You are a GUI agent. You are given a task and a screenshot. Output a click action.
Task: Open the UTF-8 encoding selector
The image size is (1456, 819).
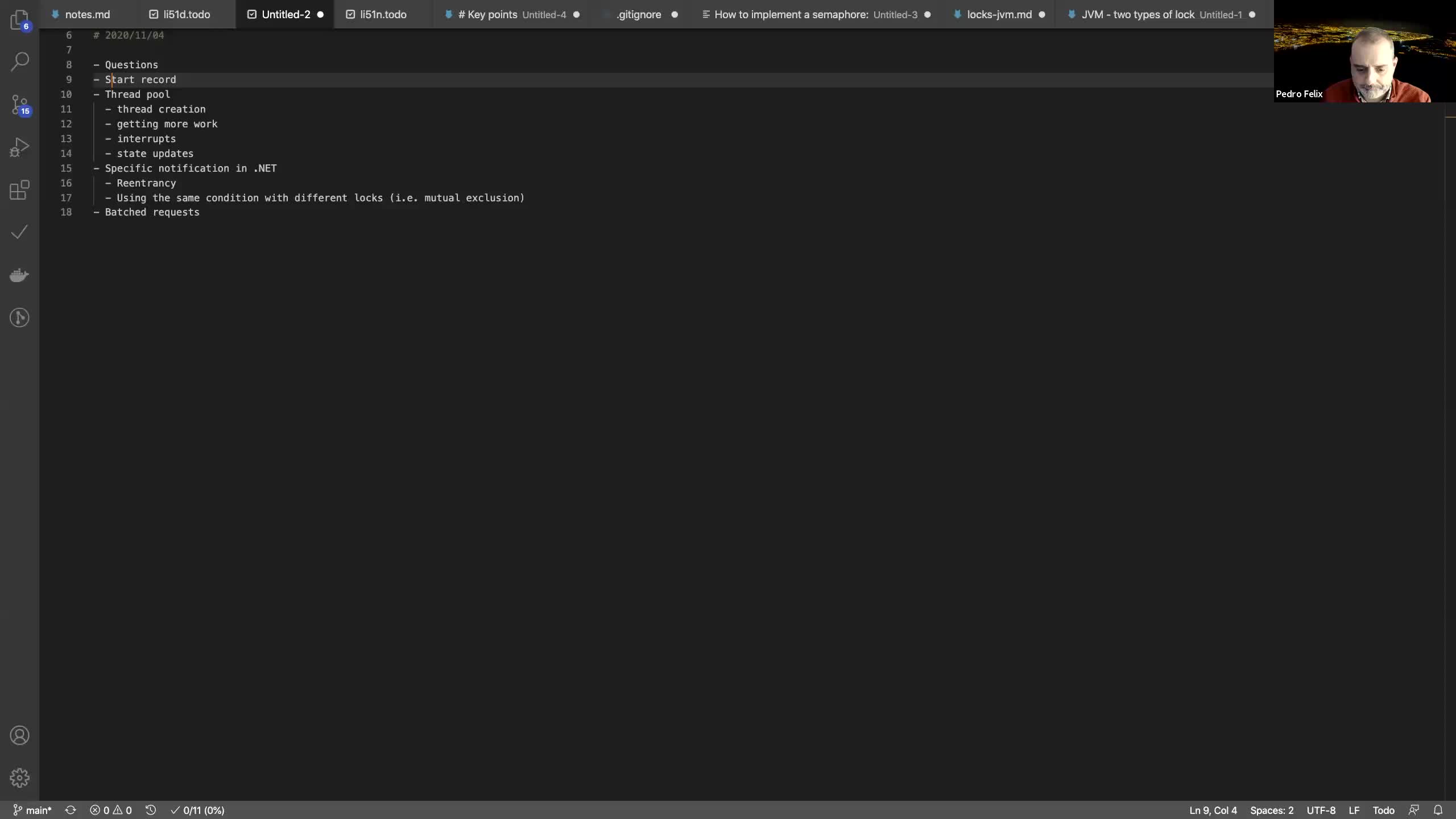coord(1321,810)
